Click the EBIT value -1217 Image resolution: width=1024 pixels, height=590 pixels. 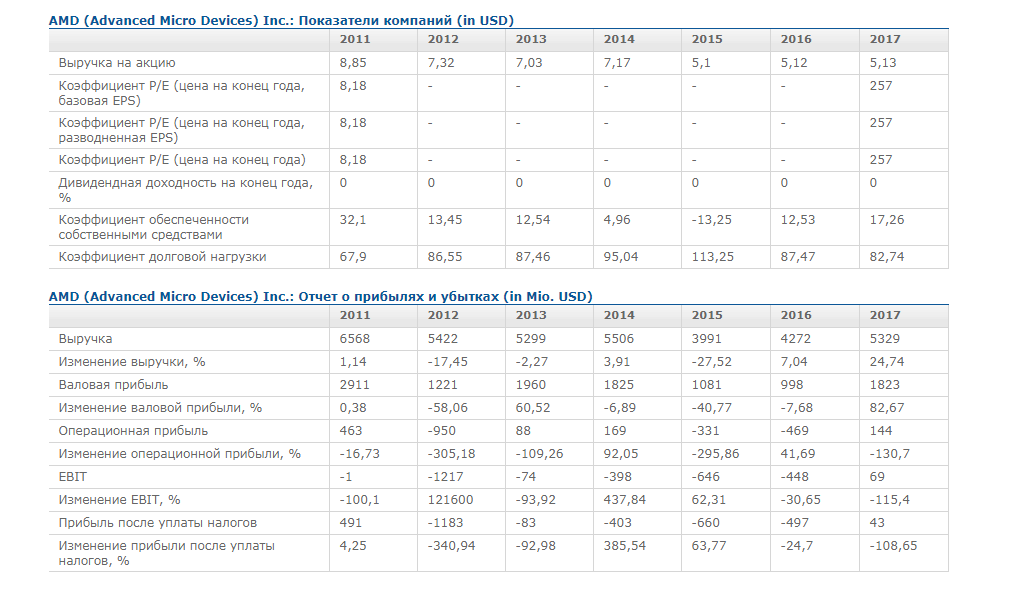(445, 477)
